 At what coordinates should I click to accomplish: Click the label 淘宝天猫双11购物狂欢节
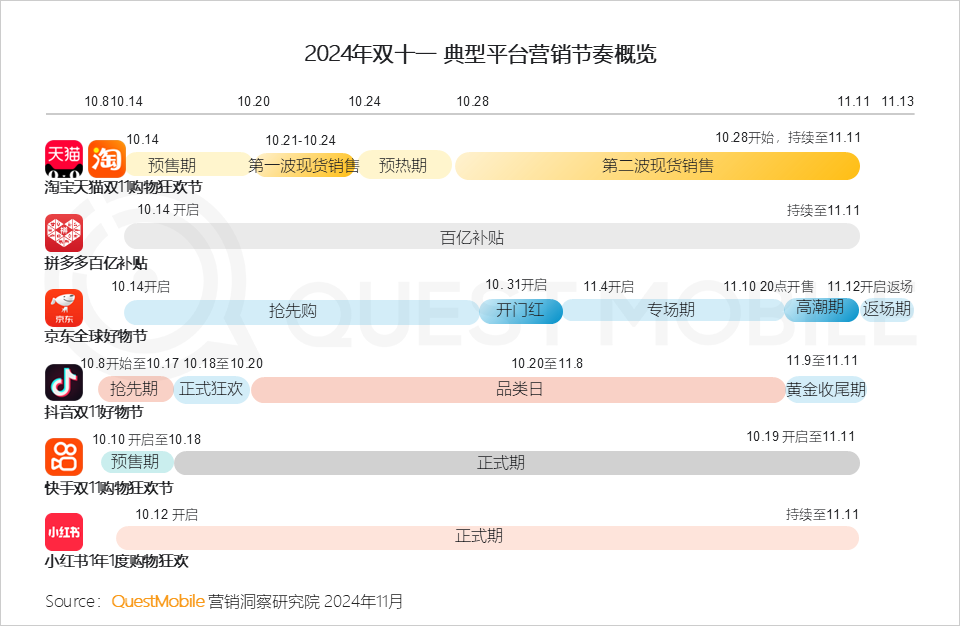[123, 187]
